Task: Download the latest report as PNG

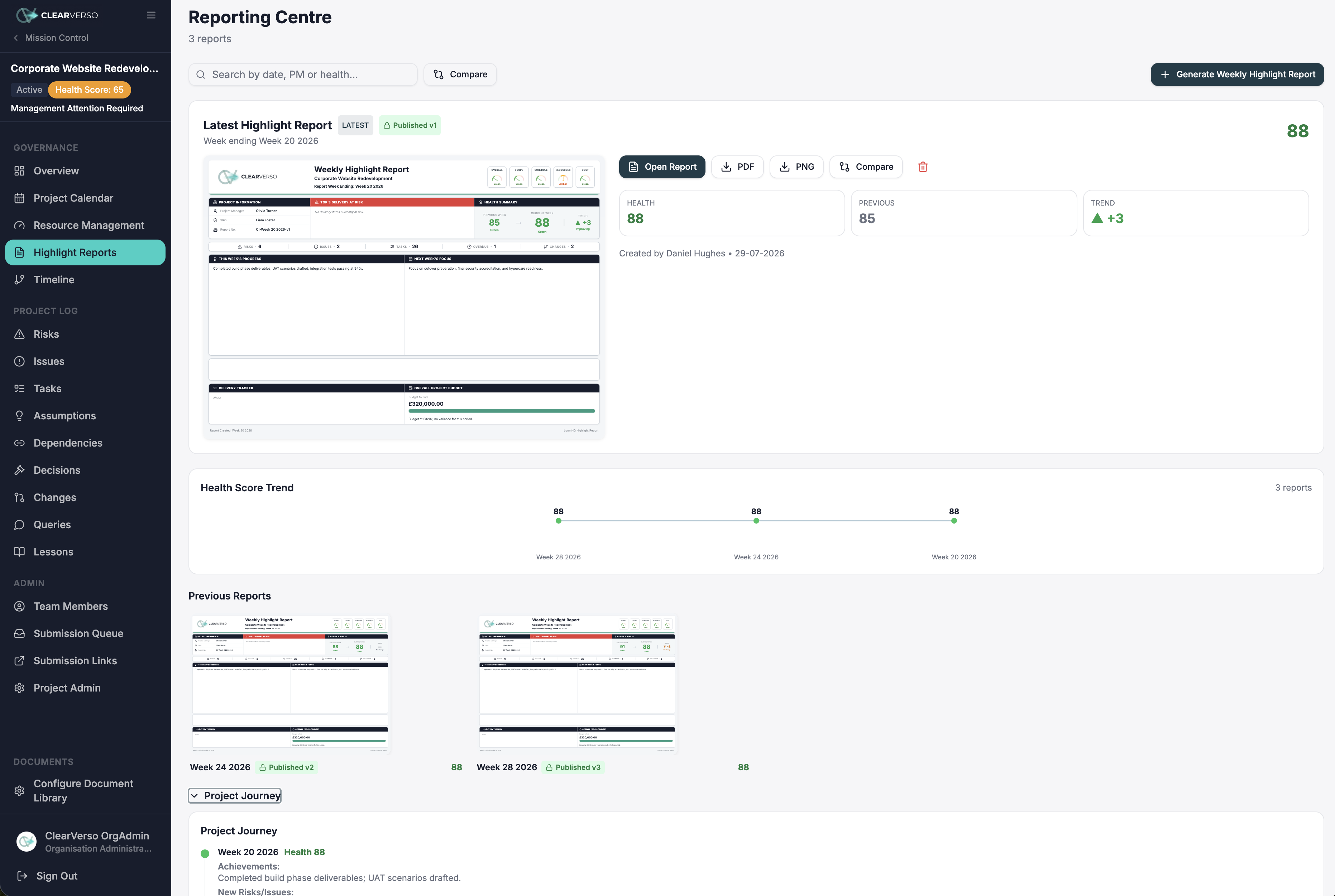Action: [x=796, y=167]
